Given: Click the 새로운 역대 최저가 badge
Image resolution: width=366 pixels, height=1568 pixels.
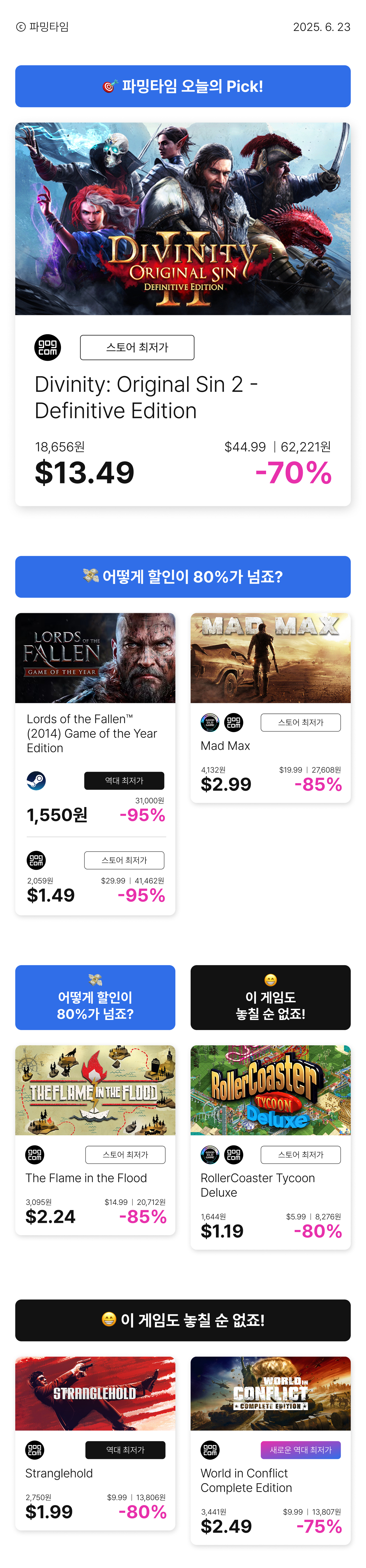Looking at the screenshot, I should click(x=301, y=1450).
